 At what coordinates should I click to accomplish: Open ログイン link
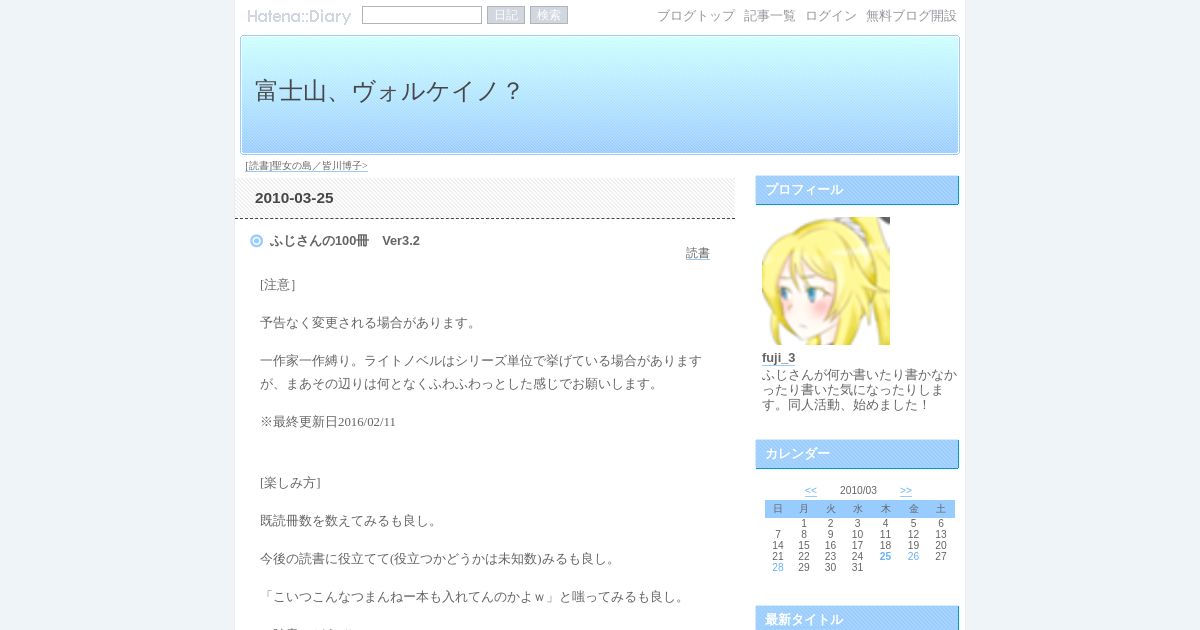coord(831,16)
